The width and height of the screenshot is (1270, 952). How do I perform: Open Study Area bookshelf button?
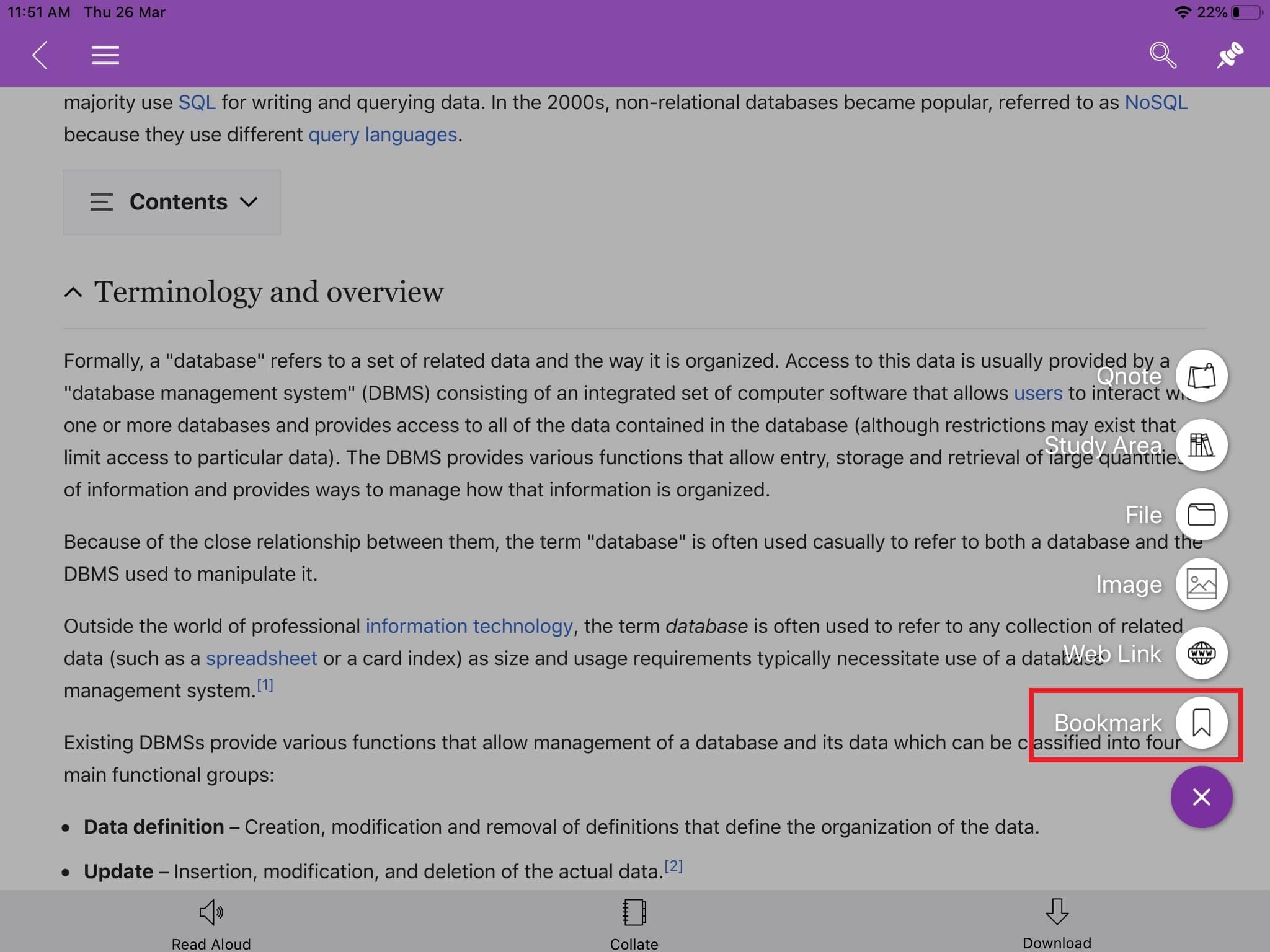(1201, 445)
